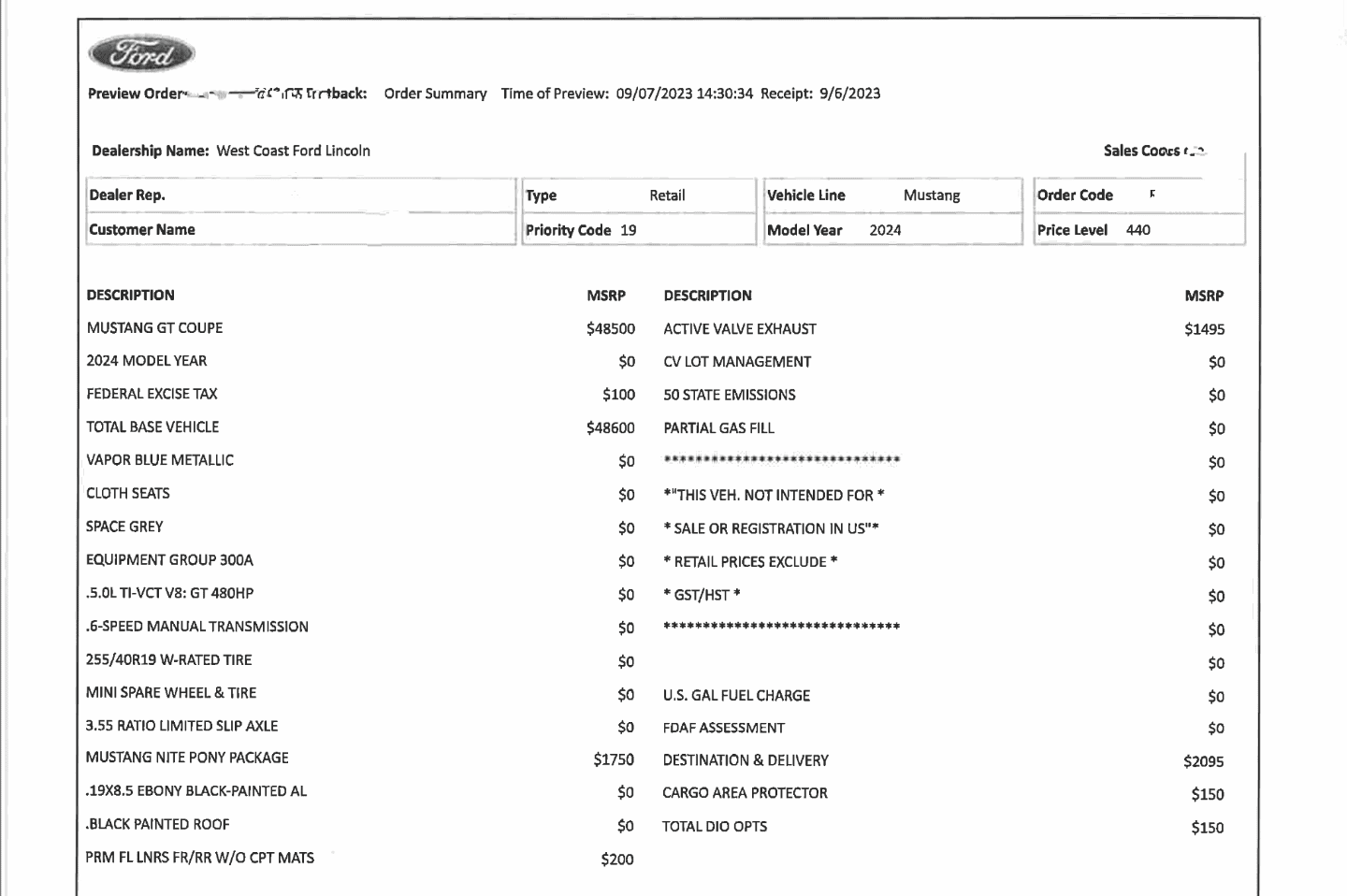Screen dimensions: 1347x896
Task: Click the '$200' floor liners price
Action: coord(617,860)
